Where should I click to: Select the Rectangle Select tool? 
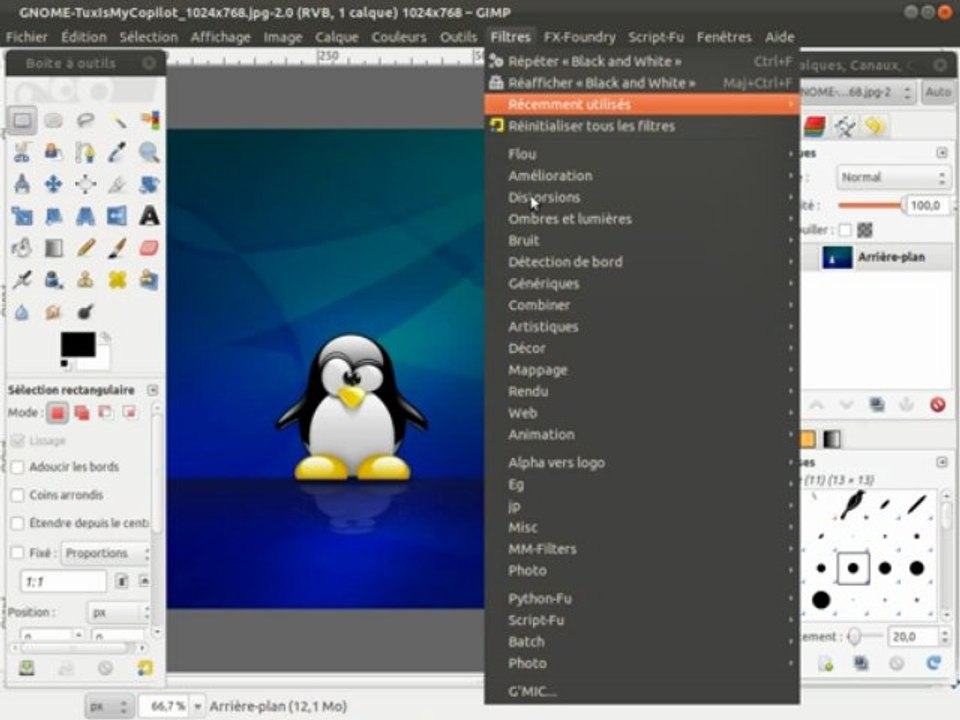pos(22,120)
